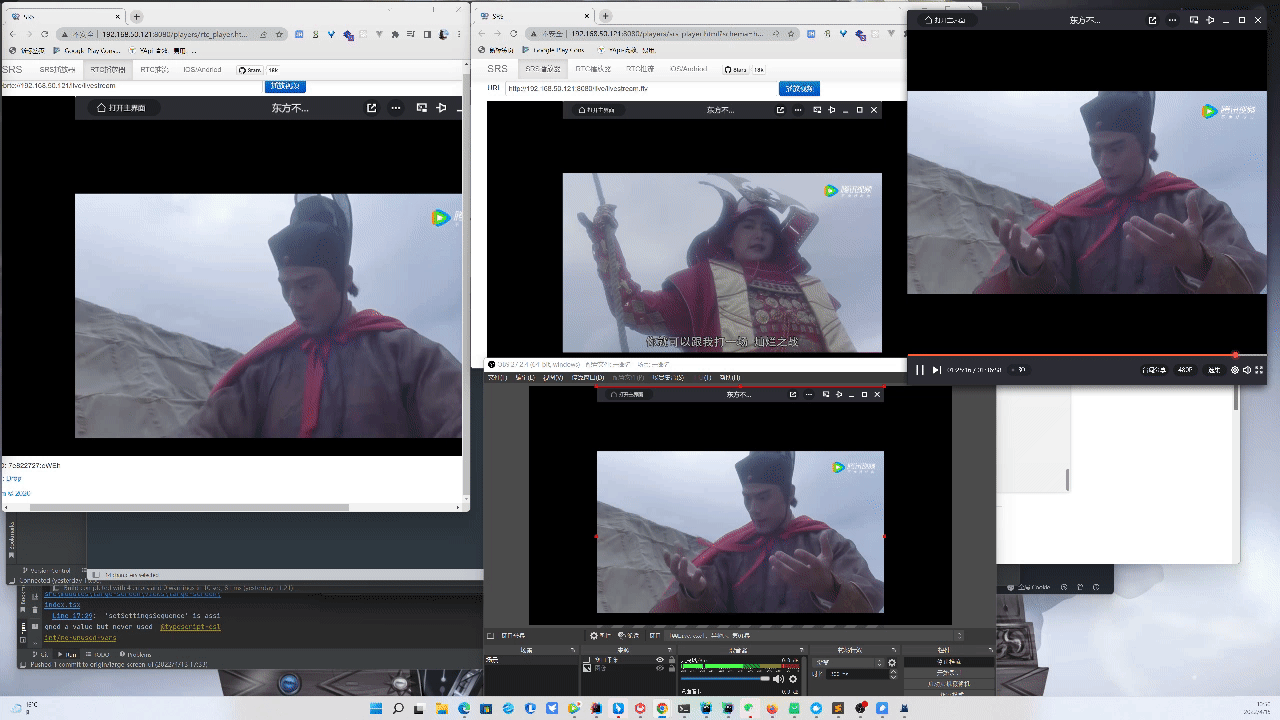Select the RTC publish tab in left page
This screenshot has width=1280, height=720.
[154, 70]
